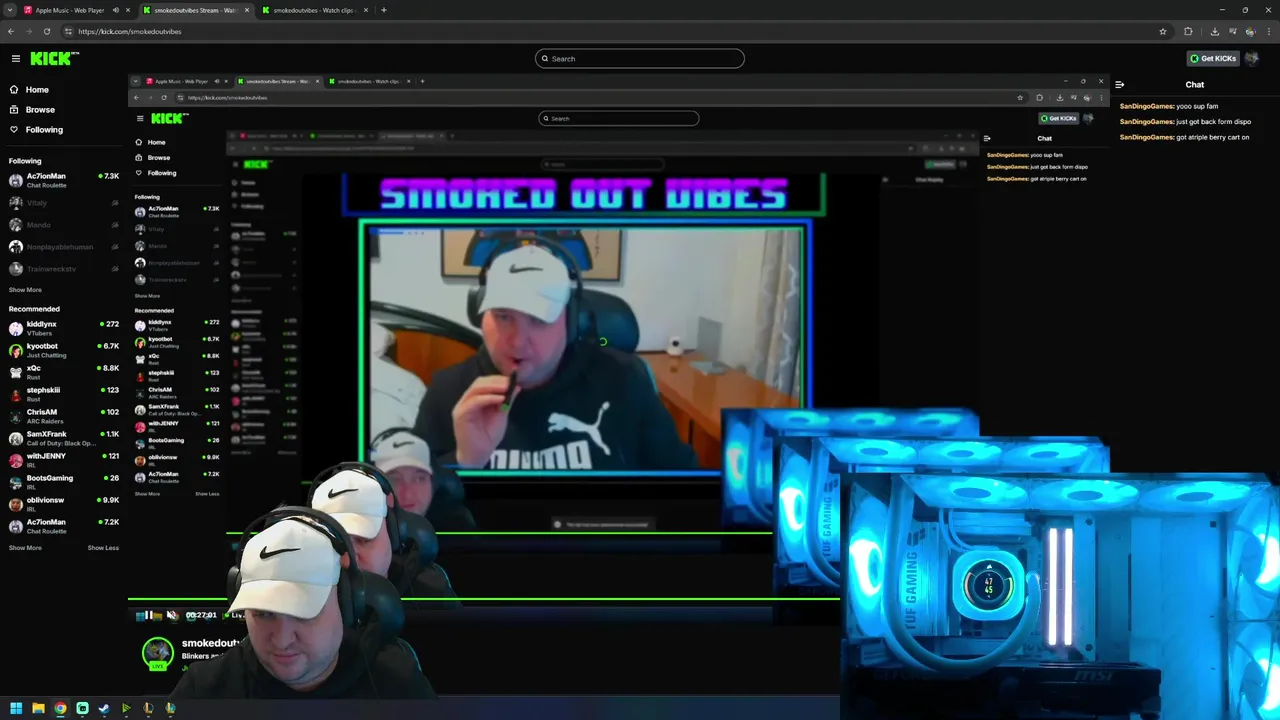Open the user profile avatar at top right
This screenshot has width=1280, height=720.
tap(1251, 58)
